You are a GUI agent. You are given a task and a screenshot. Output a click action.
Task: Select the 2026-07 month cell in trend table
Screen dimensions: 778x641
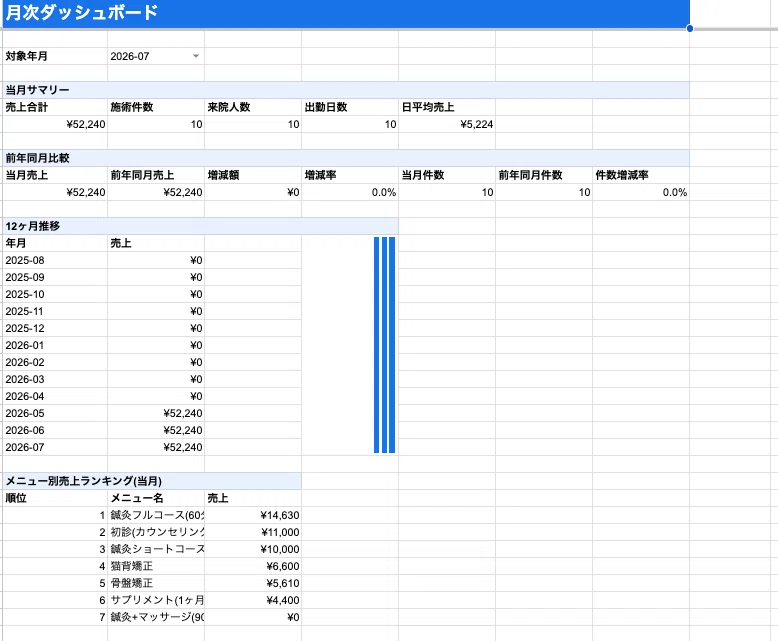[x=55, y=447]
